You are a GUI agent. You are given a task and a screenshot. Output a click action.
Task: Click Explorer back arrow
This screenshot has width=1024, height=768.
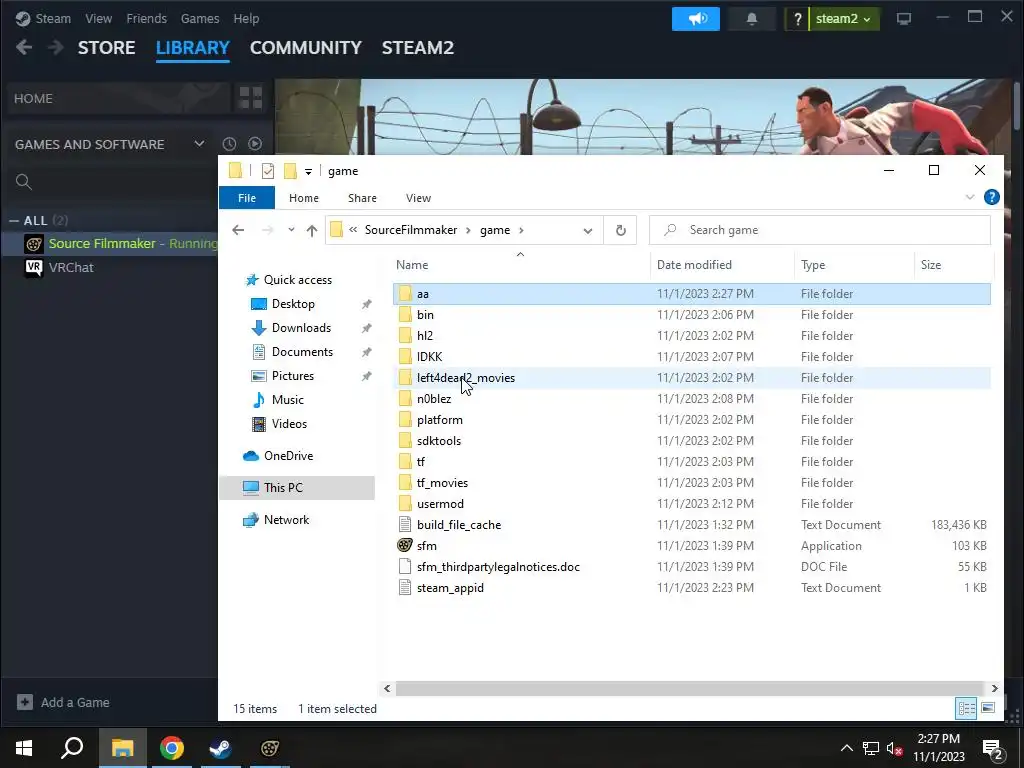coord(238,230)
